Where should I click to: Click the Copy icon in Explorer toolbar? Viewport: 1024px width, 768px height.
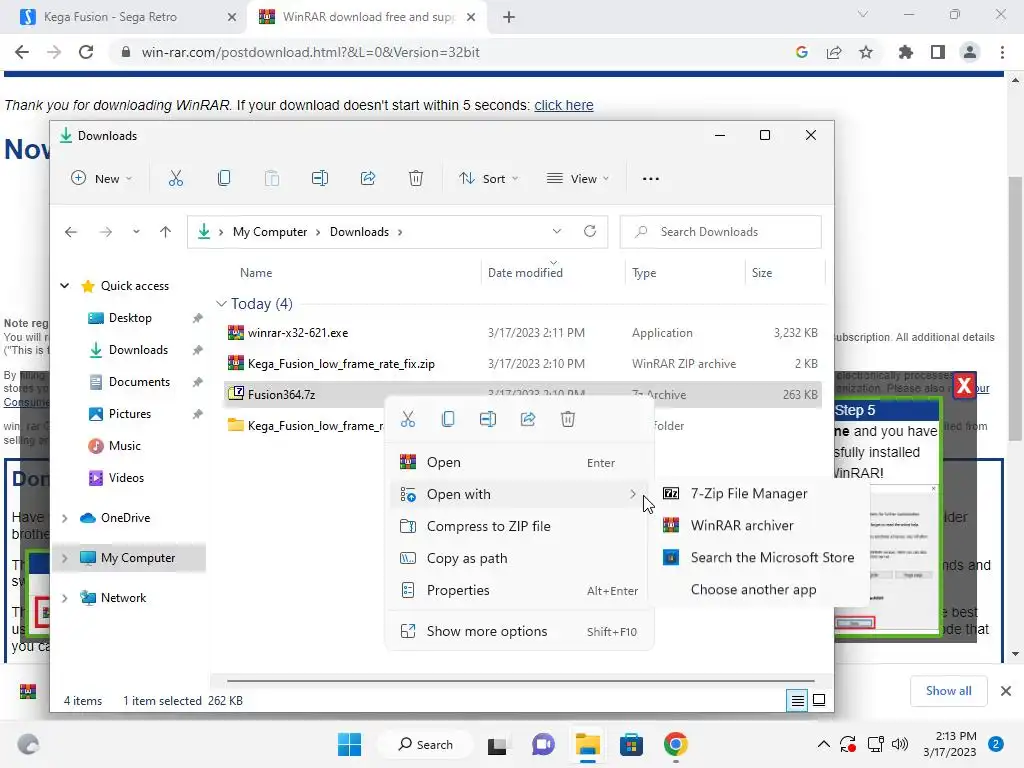tap(223, 178)
